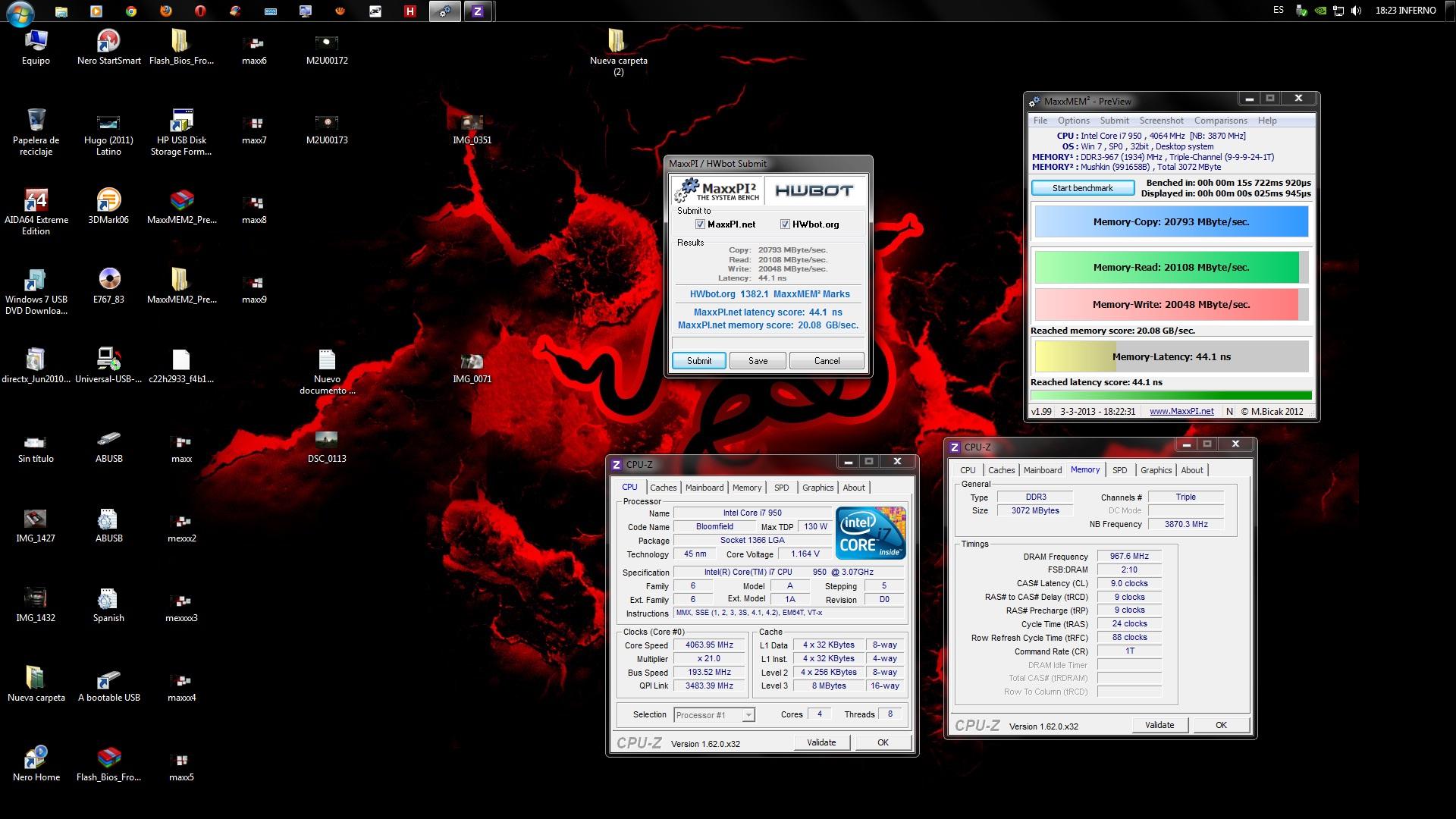Switch to Caches tab in left CPU-Z window

point(663,488)
